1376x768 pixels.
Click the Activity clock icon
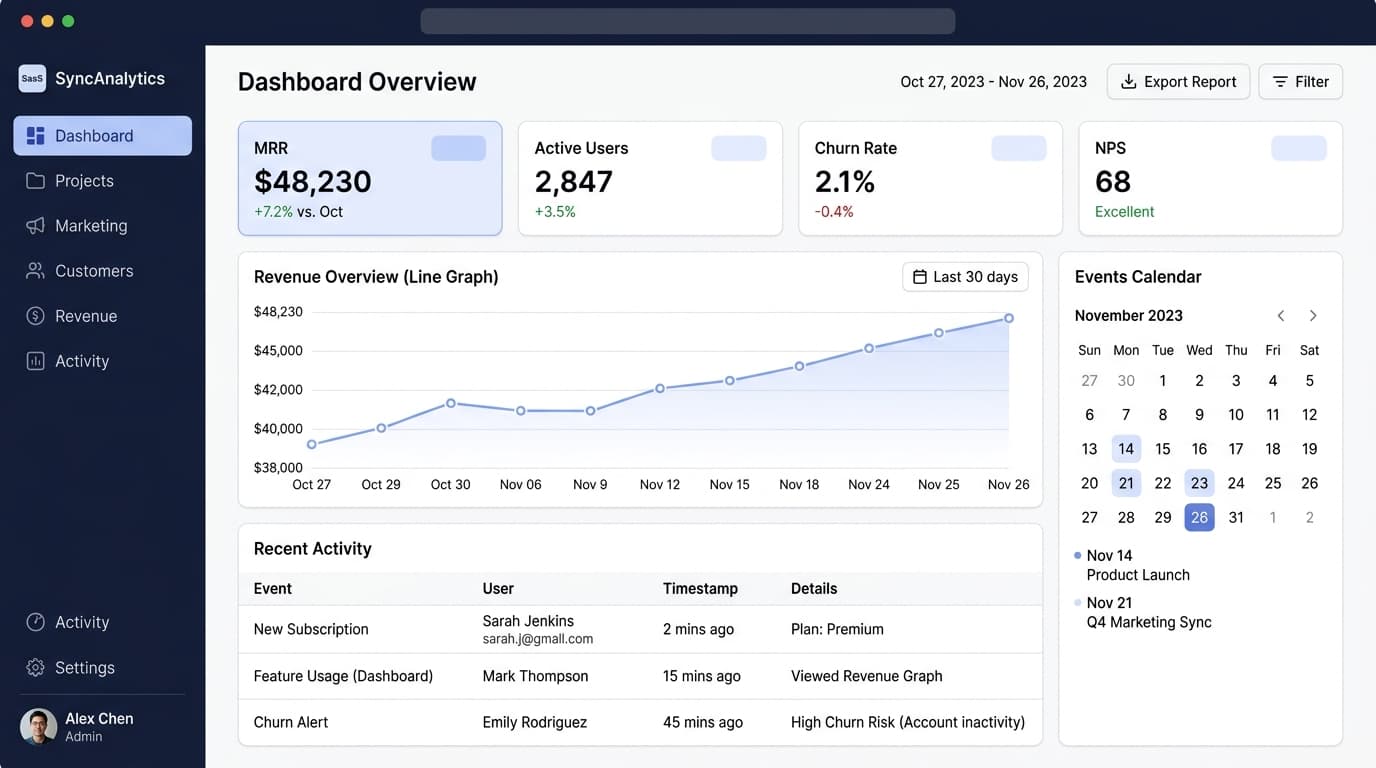[35, 622]
